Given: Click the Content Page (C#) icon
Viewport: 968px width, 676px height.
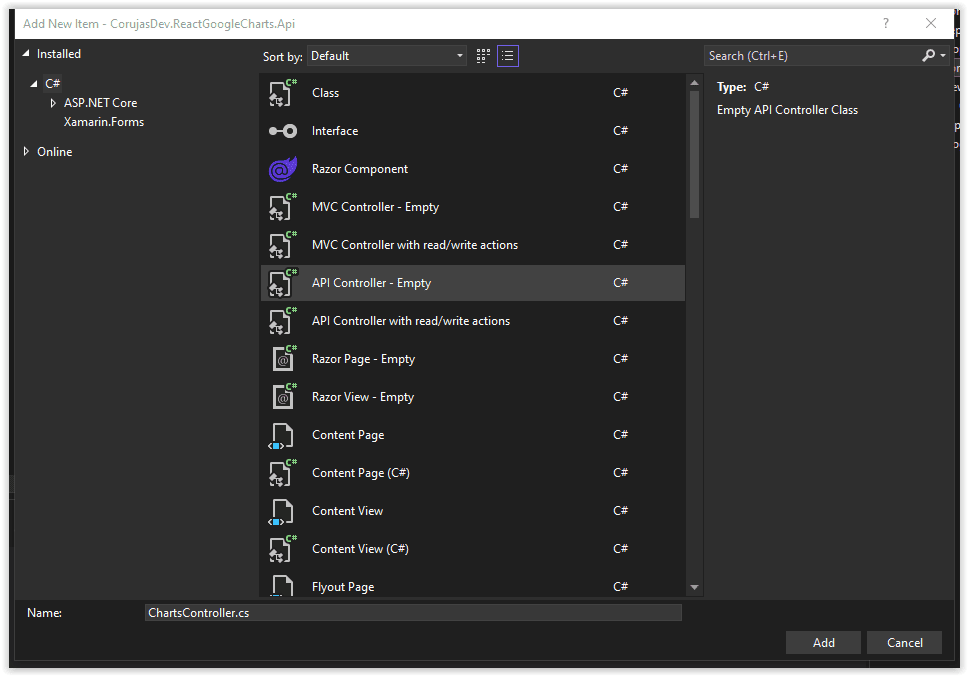Looking at the screenshot, I should [283, 473].
